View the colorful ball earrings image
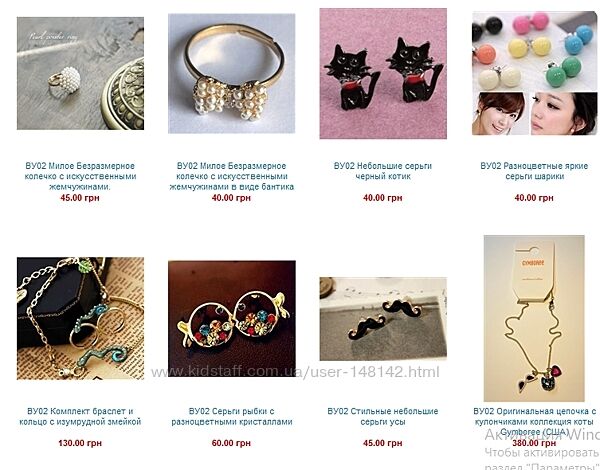600x470 pixels. (535, 73)
